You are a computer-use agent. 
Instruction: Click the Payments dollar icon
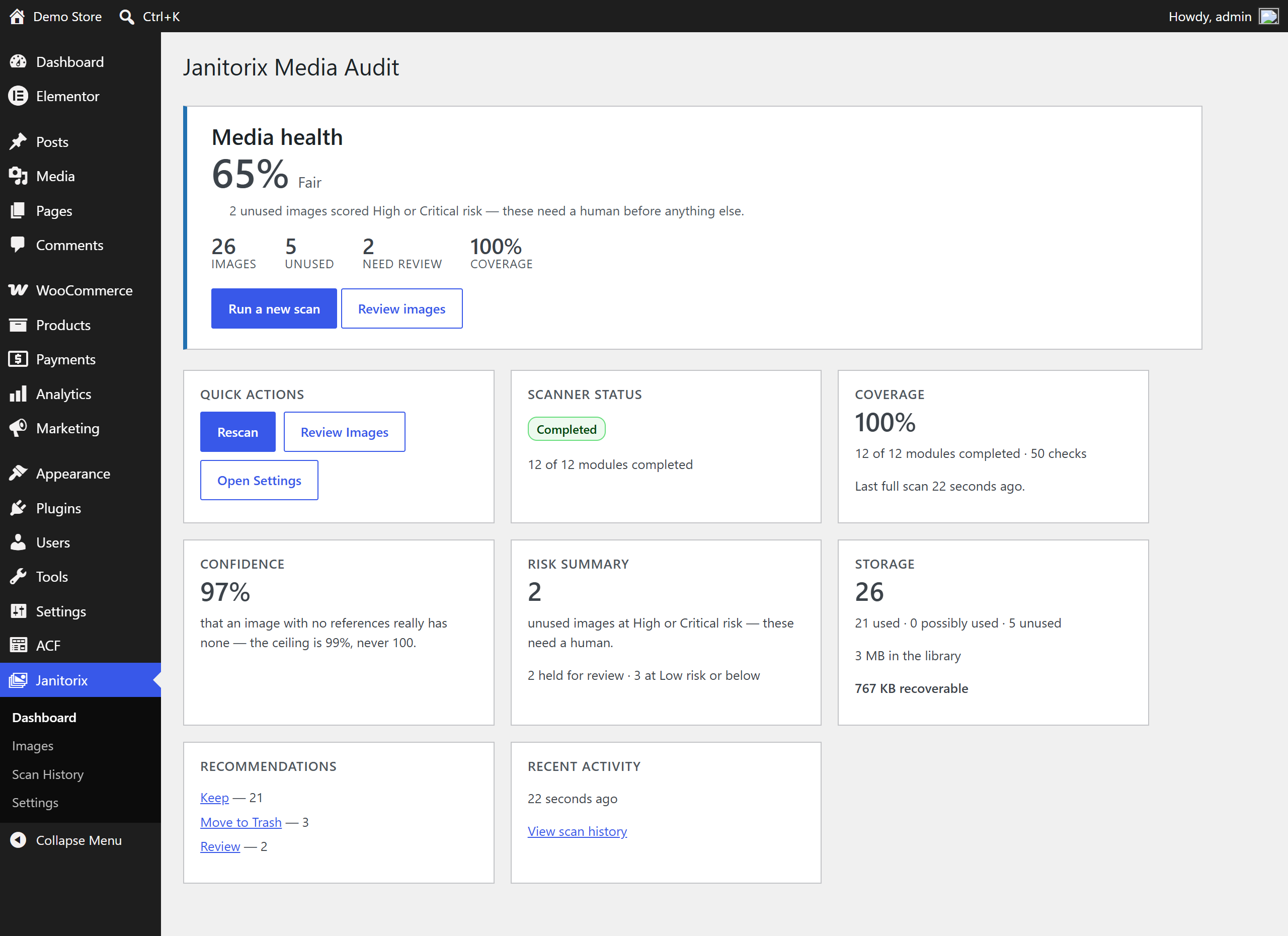tap(18, 359)
